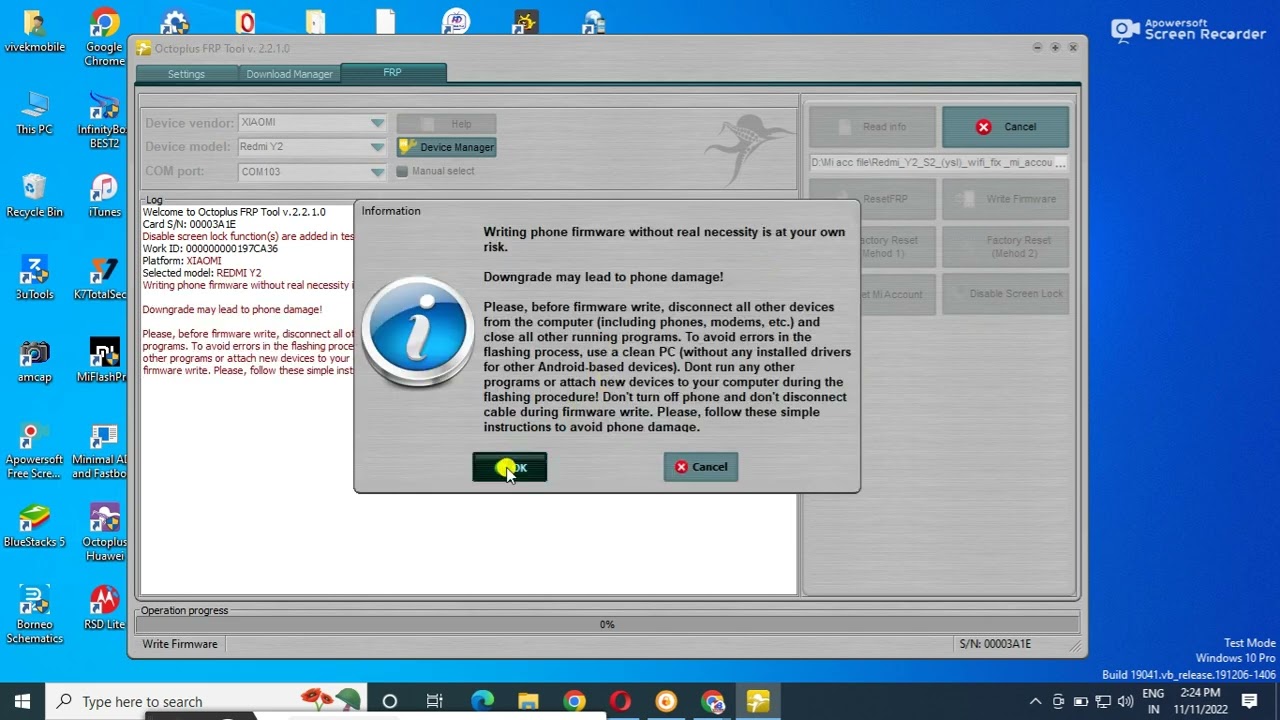
Task: Expand the Device model dropdown
Action: (x=377, y=147)
